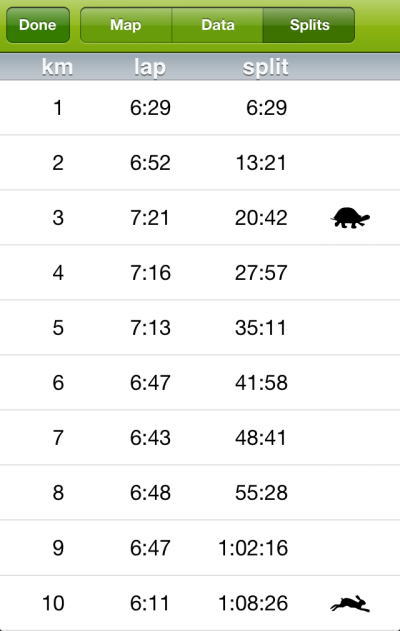
Task: Select the Splits tab
Action: point(309,25)
